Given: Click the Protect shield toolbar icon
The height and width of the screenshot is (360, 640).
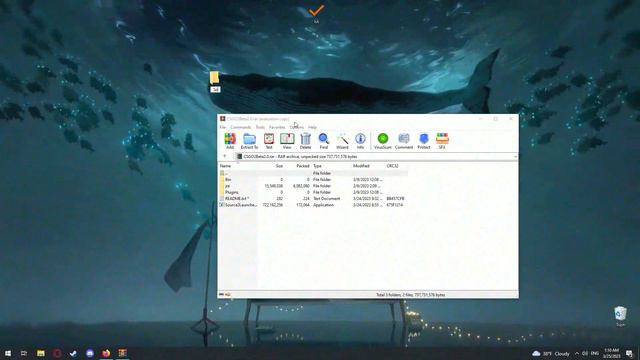Looking at the screenshot, I should point(424,141).
